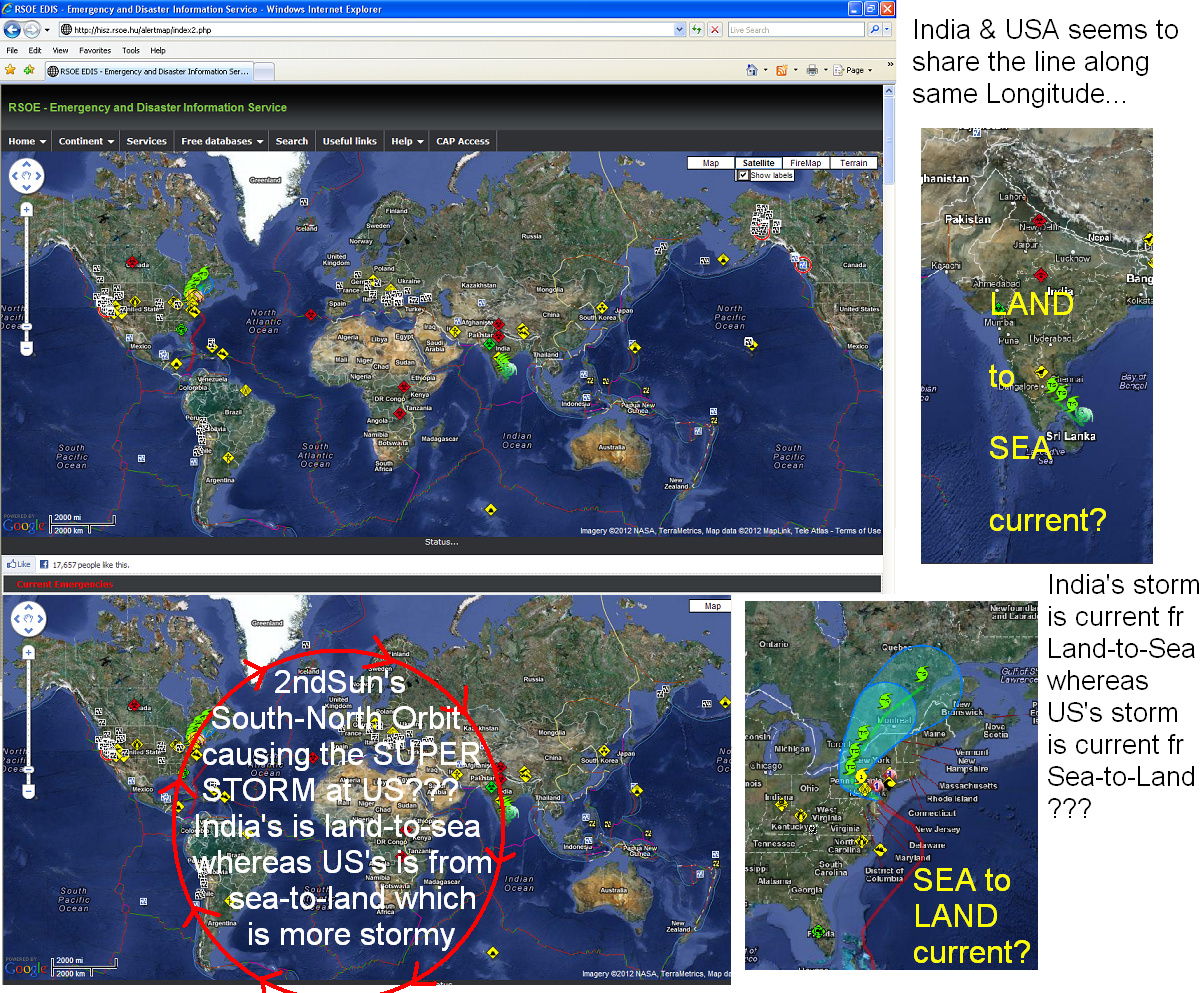Click the Live Search magnifier icon

874,30
